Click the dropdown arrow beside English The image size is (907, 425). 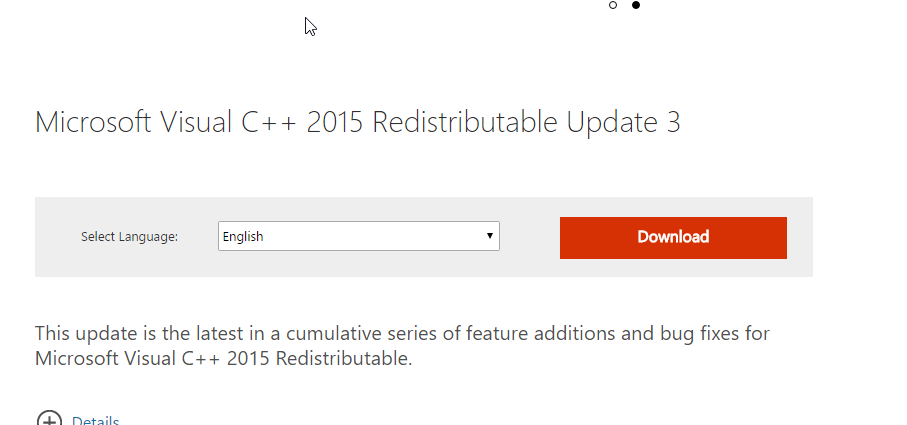(489, 236)
